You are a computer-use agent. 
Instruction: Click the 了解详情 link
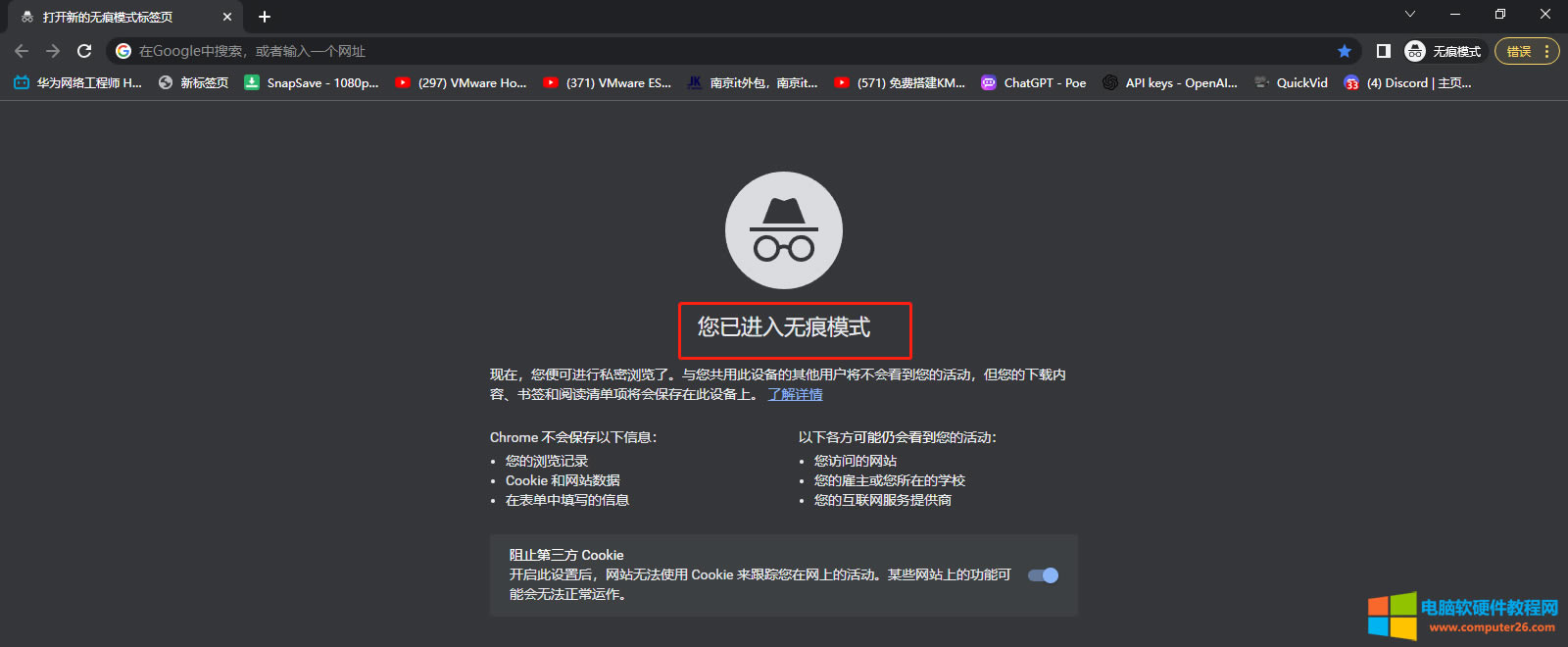pos(795,394)
